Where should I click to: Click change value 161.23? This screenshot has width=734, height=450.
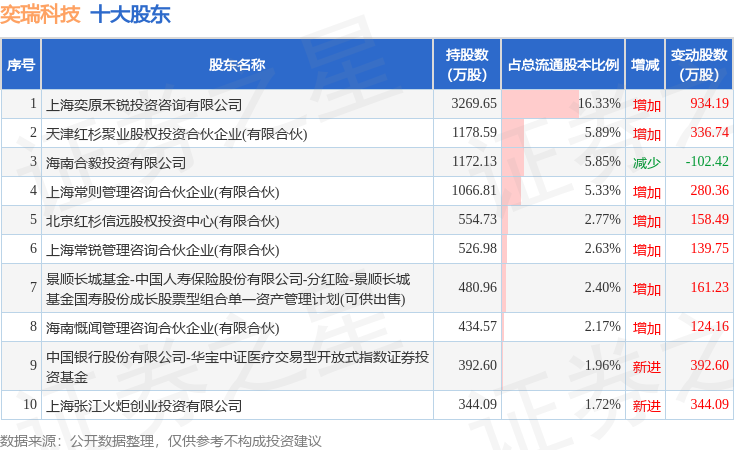pyautogui.click(x=710, y=287)
